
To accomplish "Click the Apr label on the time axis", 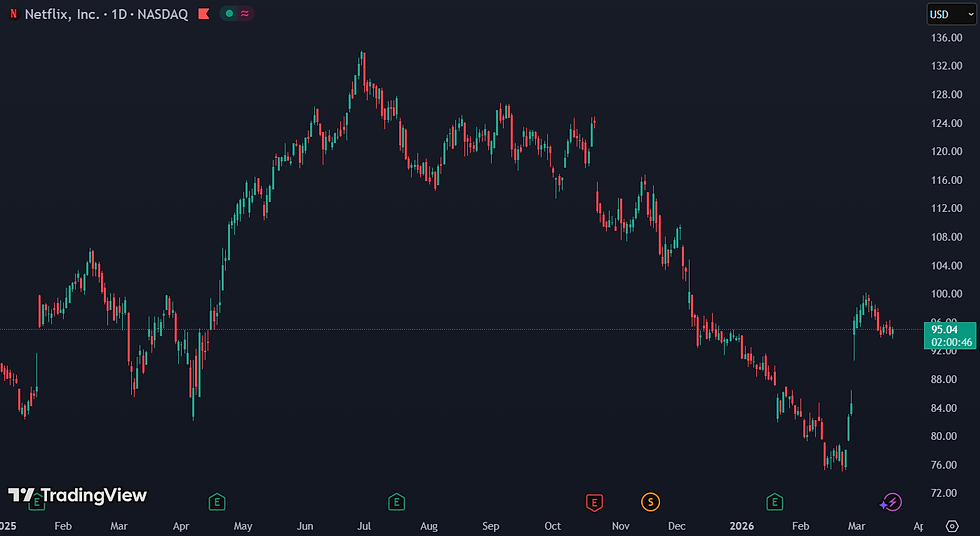I will click(181, 526).
